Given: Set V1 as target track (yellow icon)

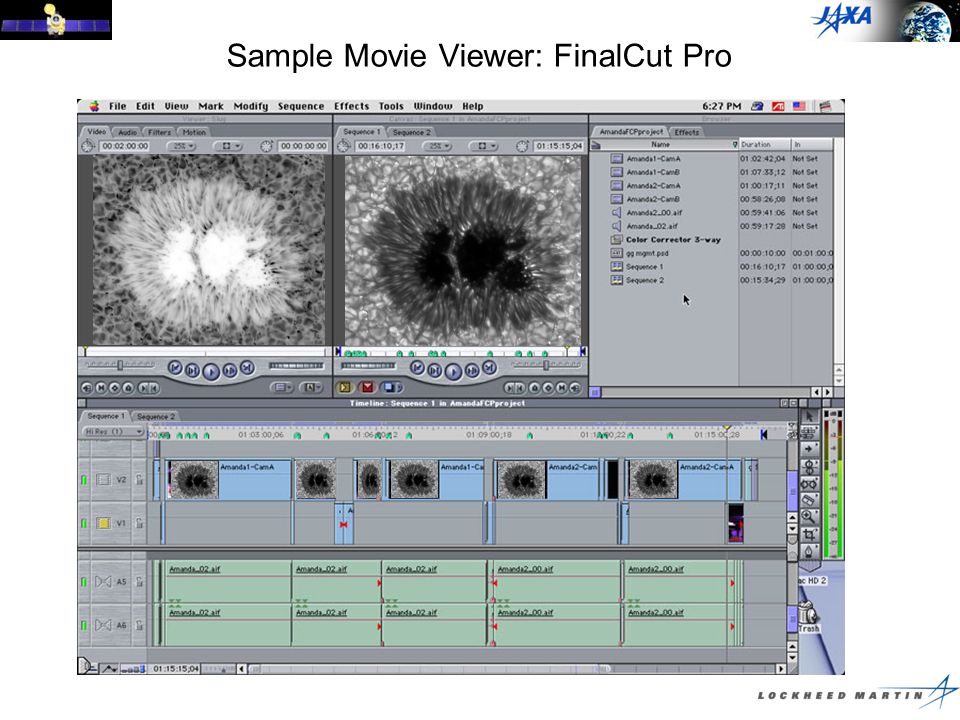Looking at the screenshot, I should pos(103,523).
